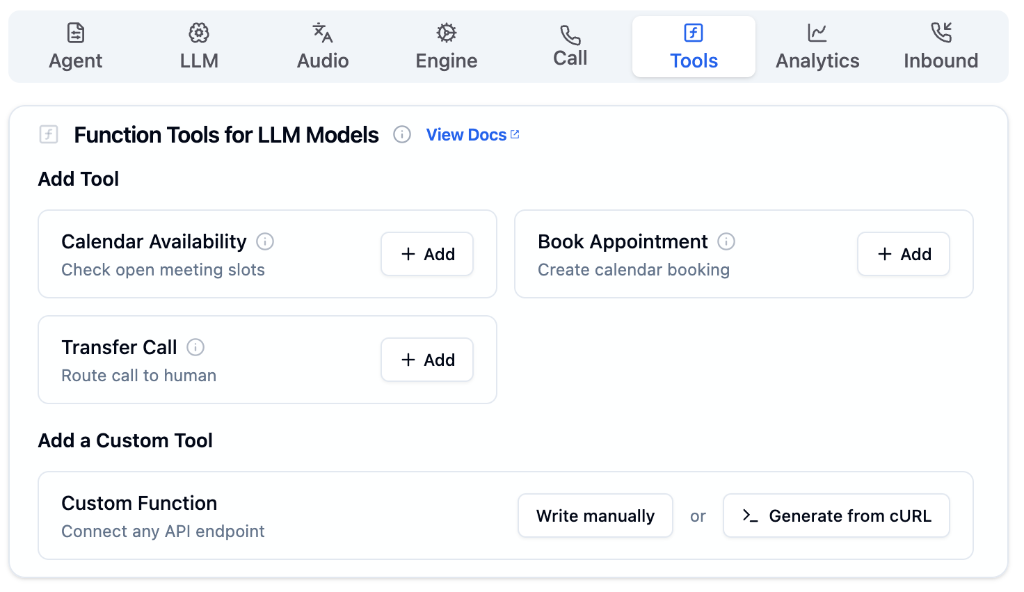The image size is (1024, 592).
Task: Open the Agent tab
Action: (76, 46)
